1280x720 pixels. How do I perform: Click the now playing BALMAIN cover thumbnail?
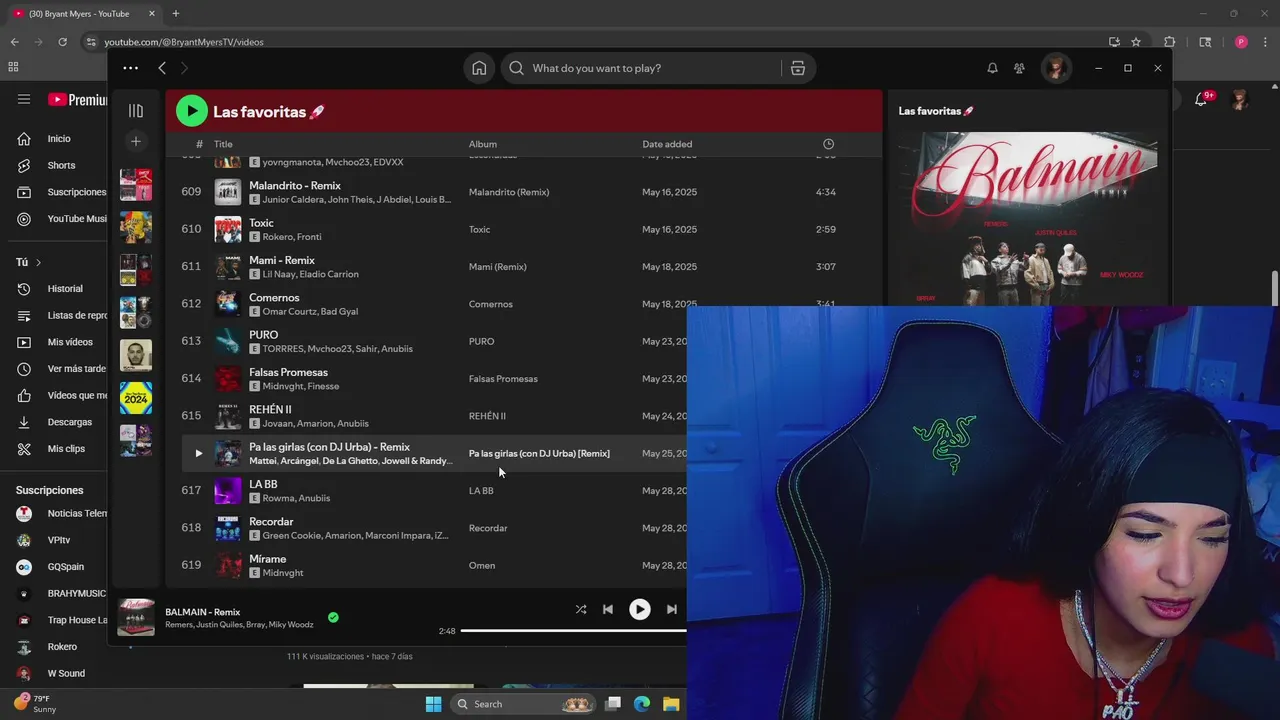(136, 617)
